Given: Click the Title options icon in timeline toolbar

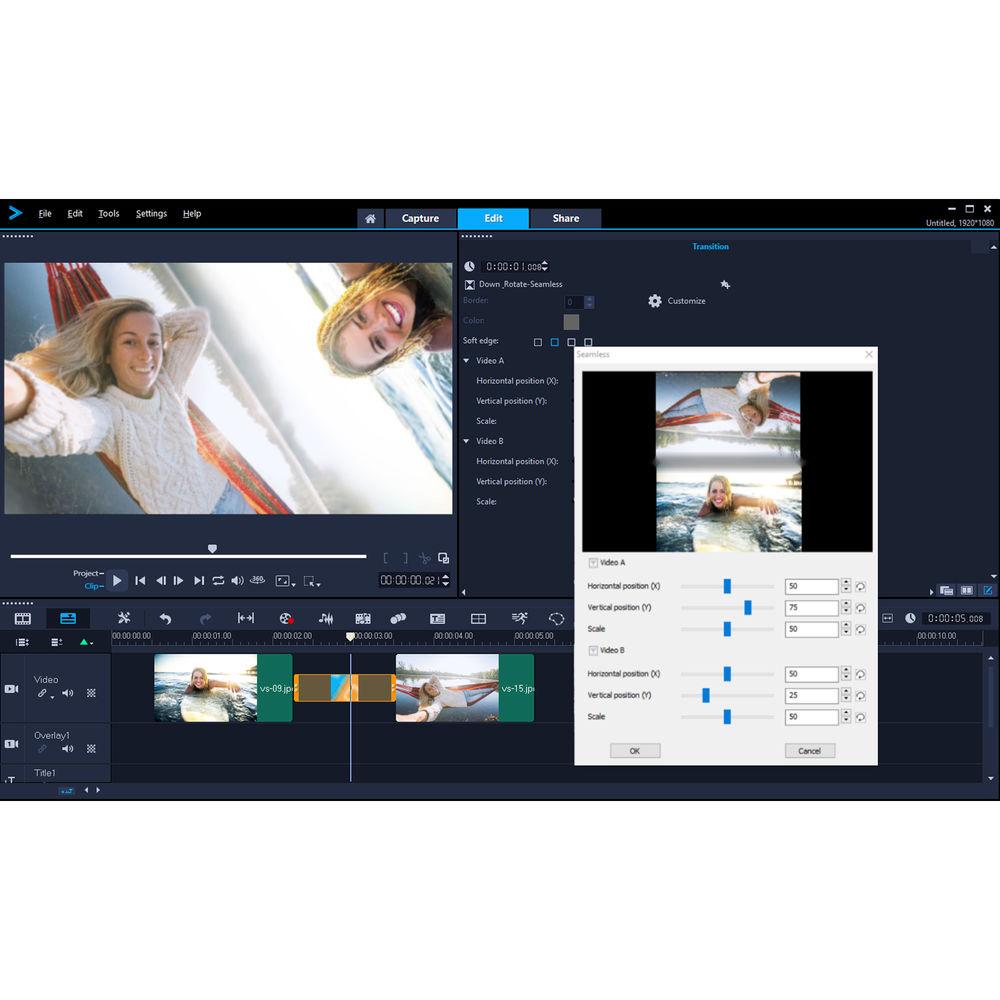Looking at the screenshot, I should (437, 618).
